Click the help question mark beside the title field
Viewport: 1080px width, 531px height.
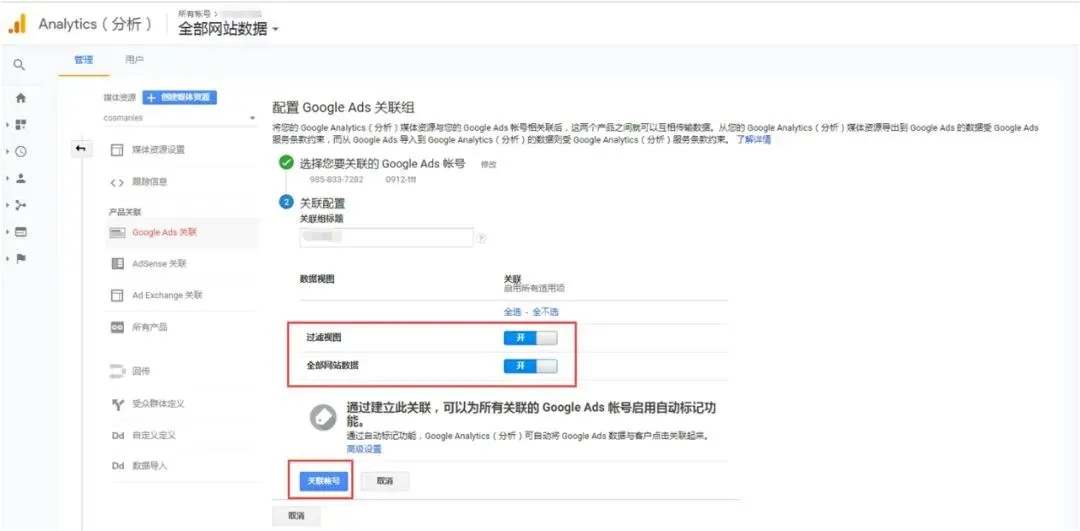pyautogui.click(x=481, y=238)
